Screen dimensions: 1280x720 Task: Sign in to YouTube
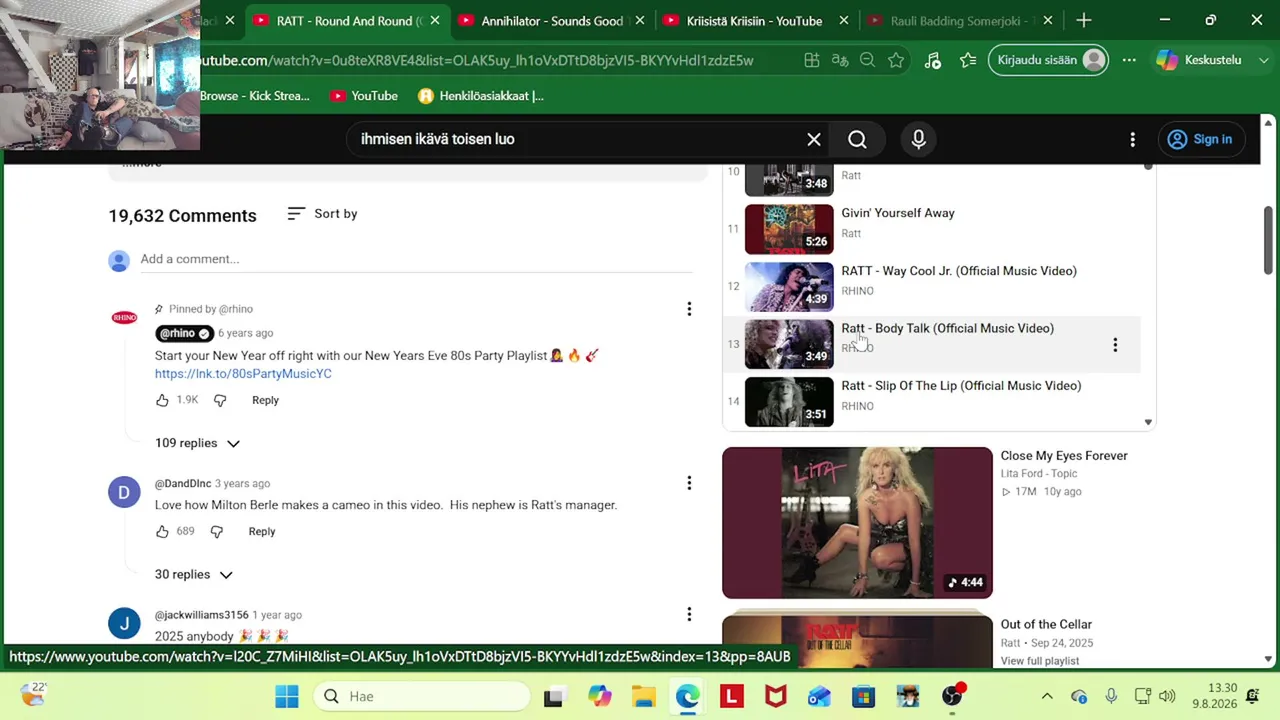coord(1200,139)
